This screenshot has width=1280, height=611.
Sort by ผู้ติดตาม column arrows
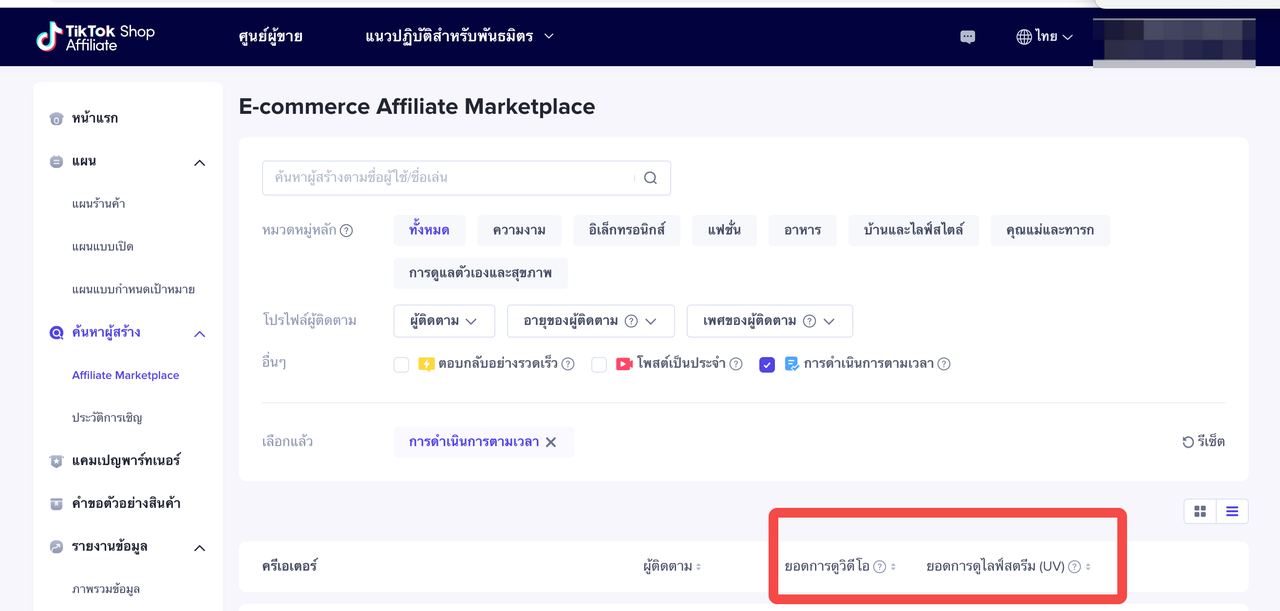click(x=698, y=567)
